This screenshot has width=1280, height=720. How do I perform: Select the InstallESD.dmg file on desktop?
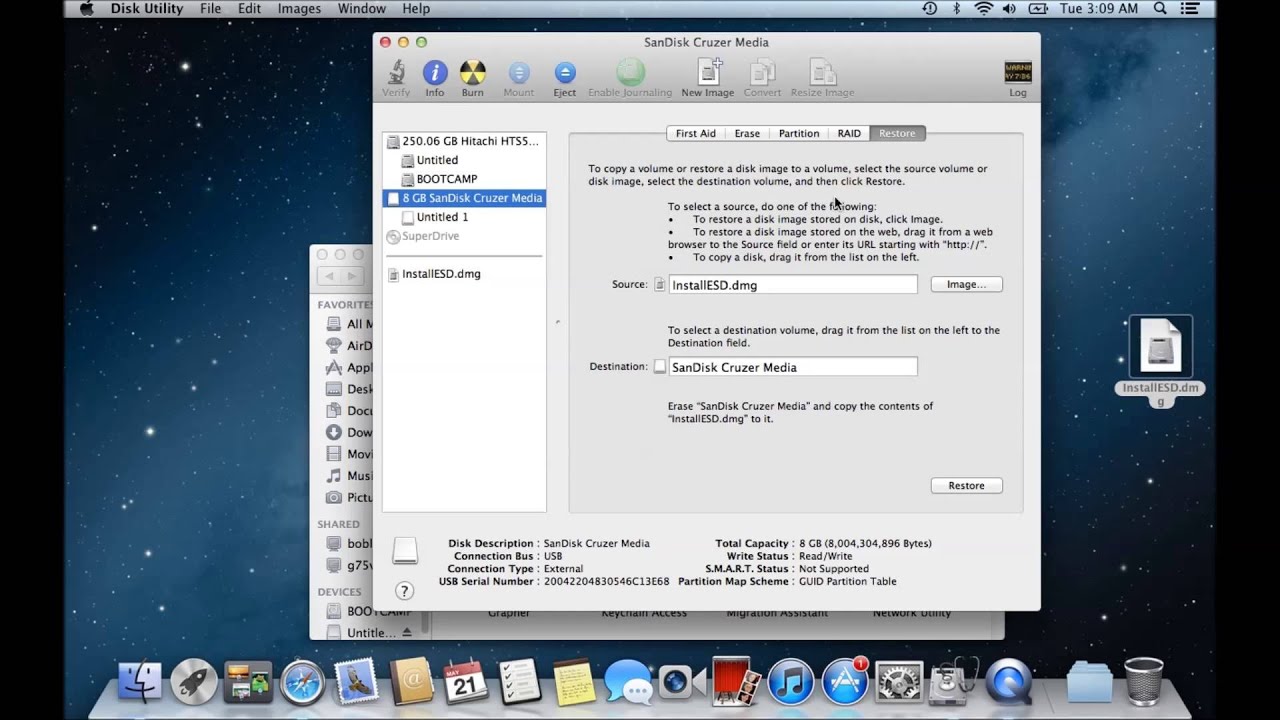pos(1160,361)
